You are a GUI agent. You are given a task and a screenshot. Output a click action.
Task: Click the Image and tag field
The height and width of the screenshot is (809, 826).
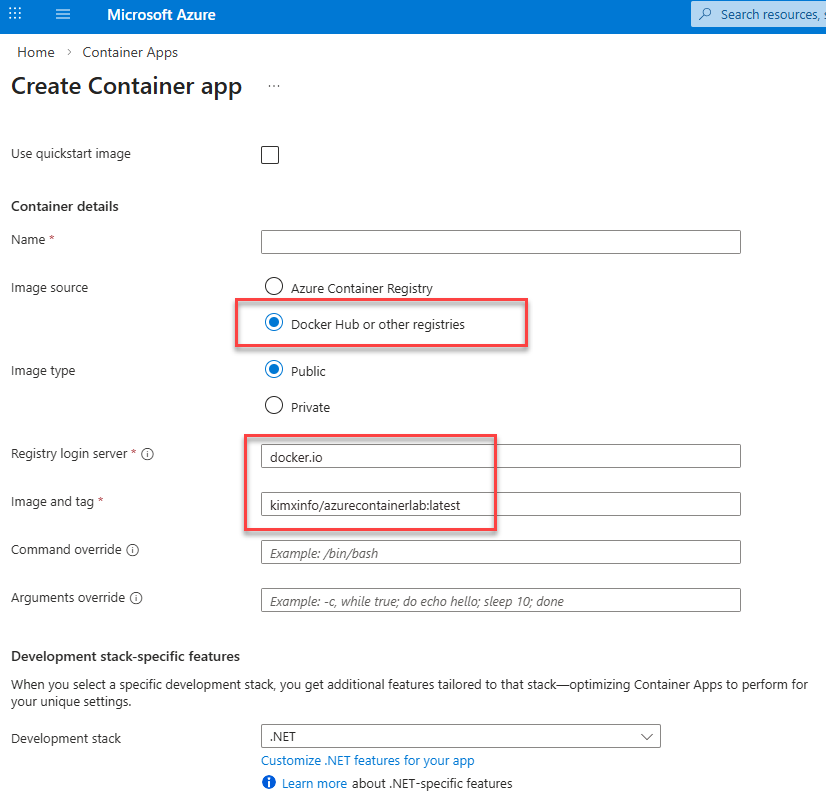coord(500,504)
